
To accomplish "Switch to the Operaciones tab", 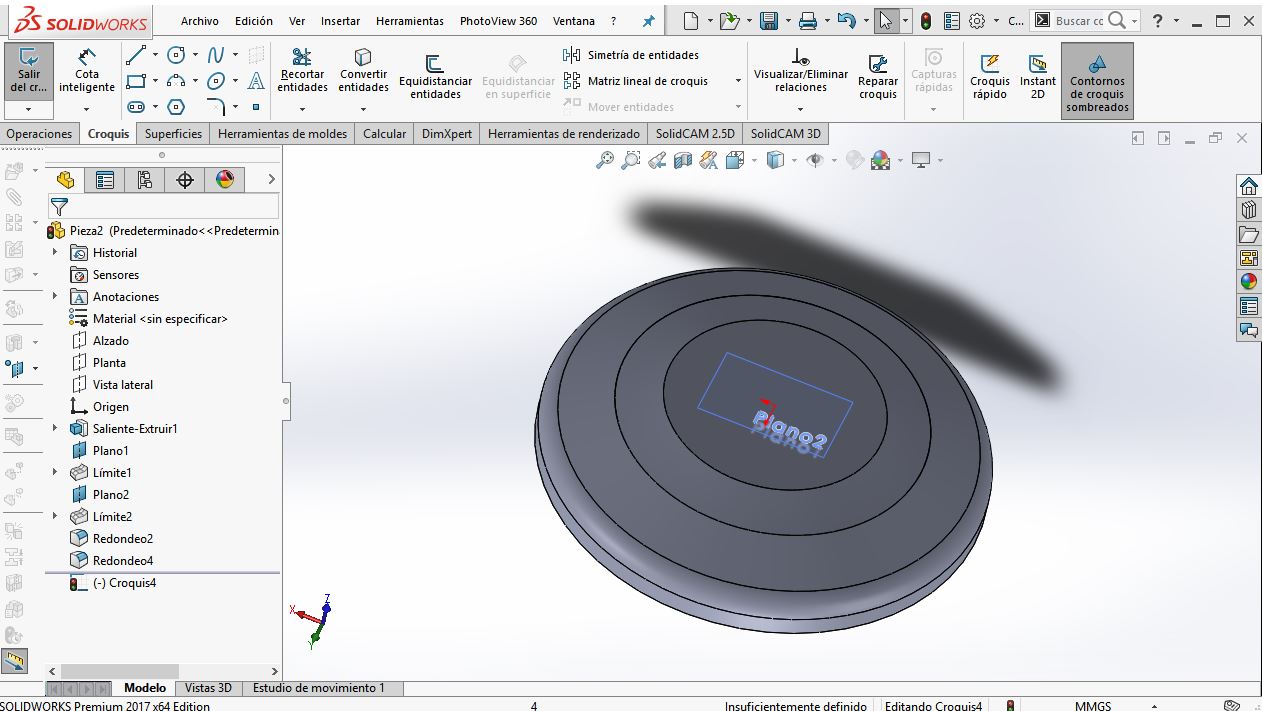I will 39,133.
